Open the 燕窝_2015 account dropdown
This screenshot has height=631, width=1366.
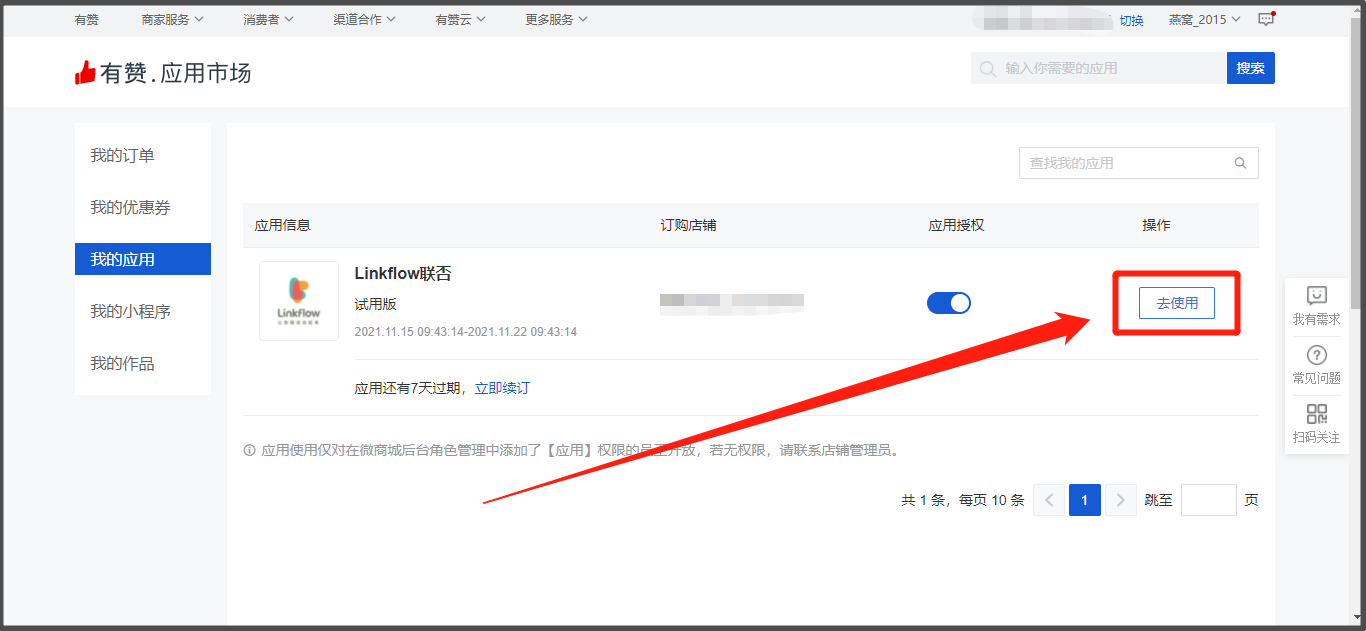(x=1204, y=19)
